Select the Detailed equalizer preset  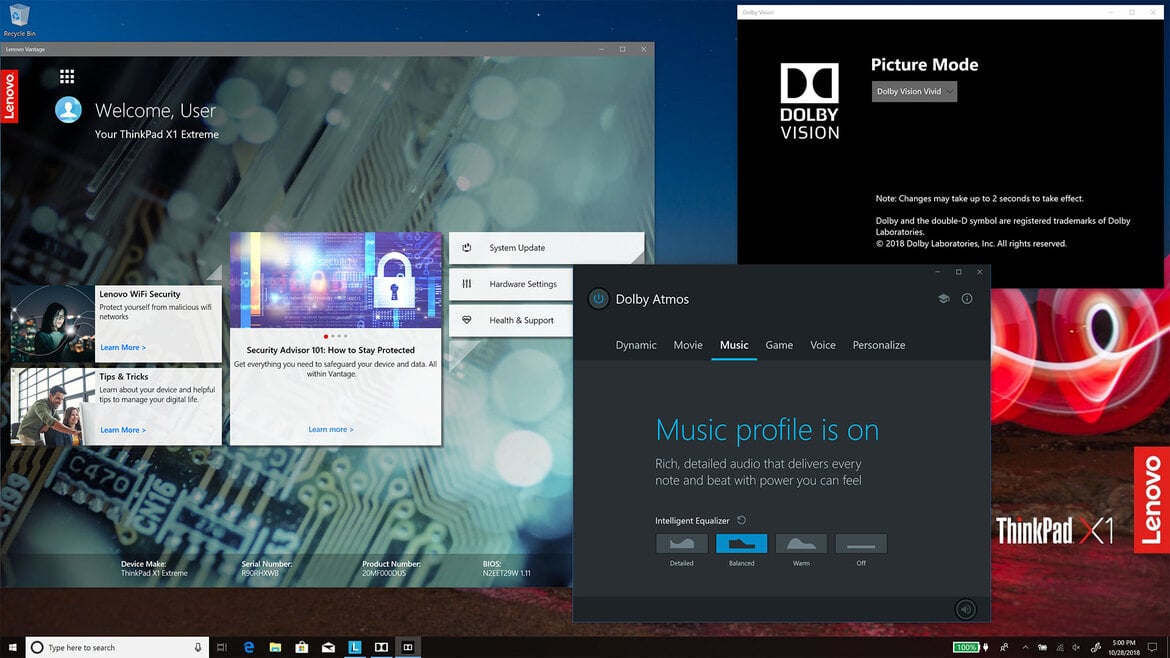681,543
